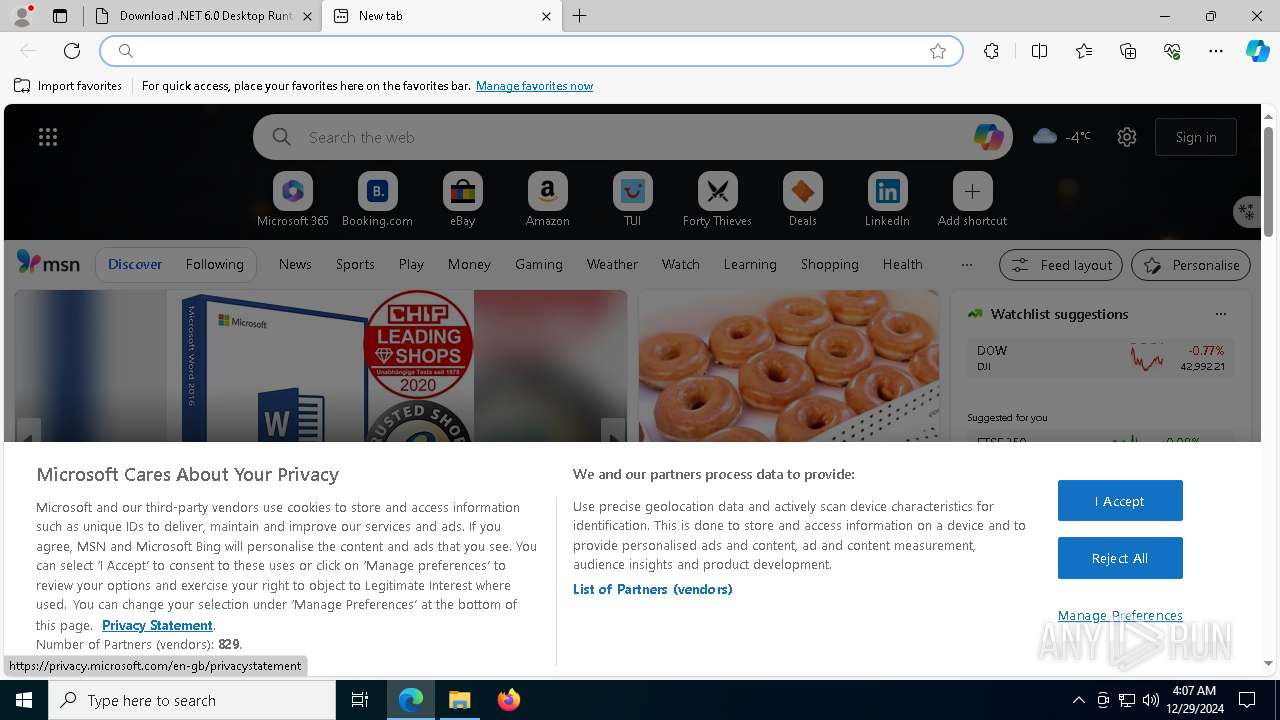1280x720 pixels.
Task: Open the Forty Thieves shortcut
Action: 717,199
